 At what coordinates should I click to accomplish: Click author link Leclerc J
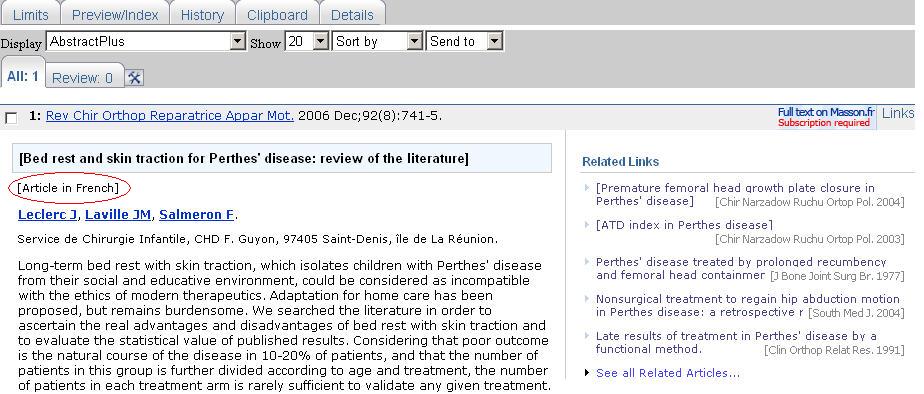coord(47,214)
